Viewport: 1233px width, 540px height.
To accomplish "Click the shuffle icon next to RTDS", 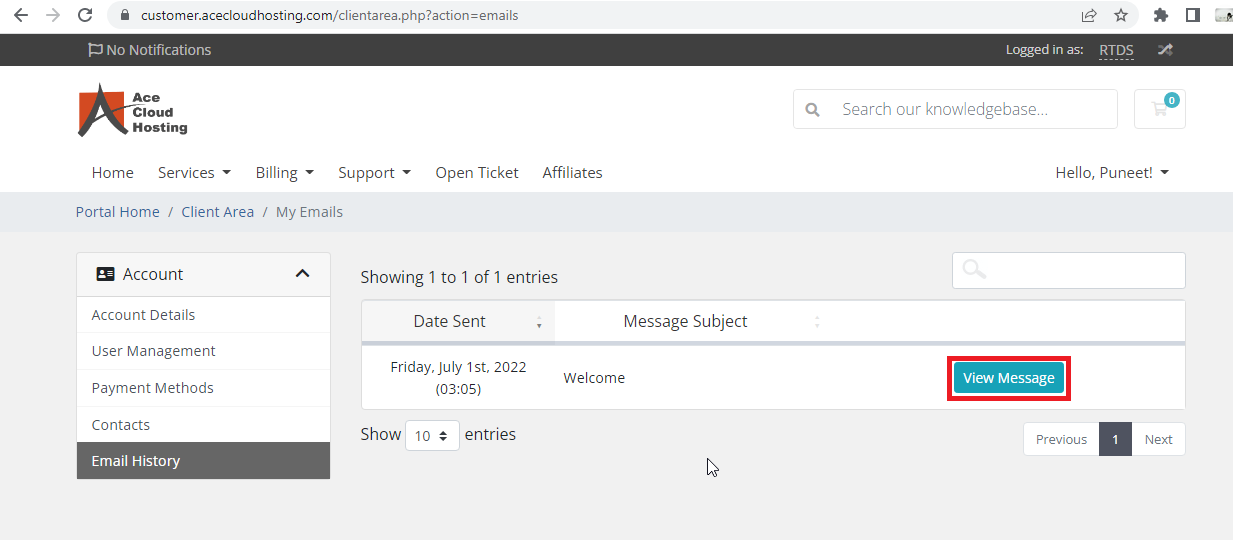I will 1165,49.
